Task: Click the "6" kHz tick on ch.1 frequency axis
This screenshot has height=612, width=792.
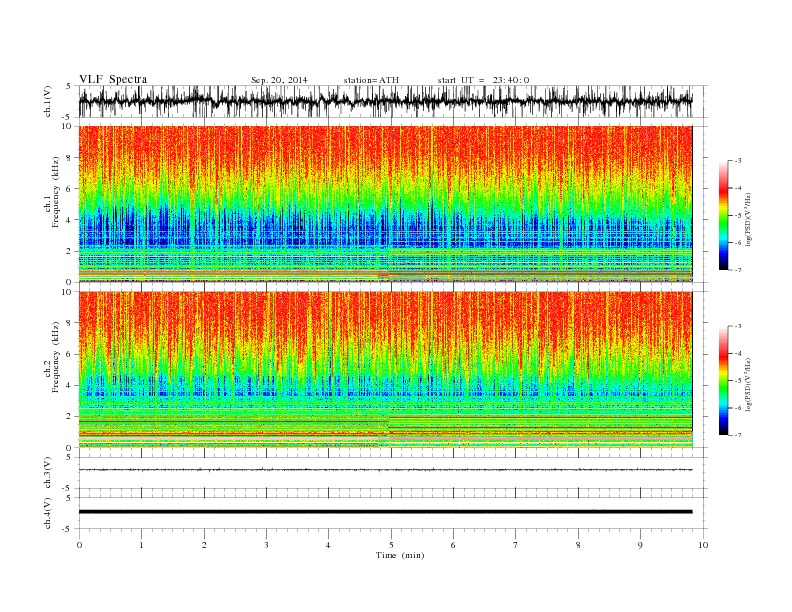Action: (70, 189)
